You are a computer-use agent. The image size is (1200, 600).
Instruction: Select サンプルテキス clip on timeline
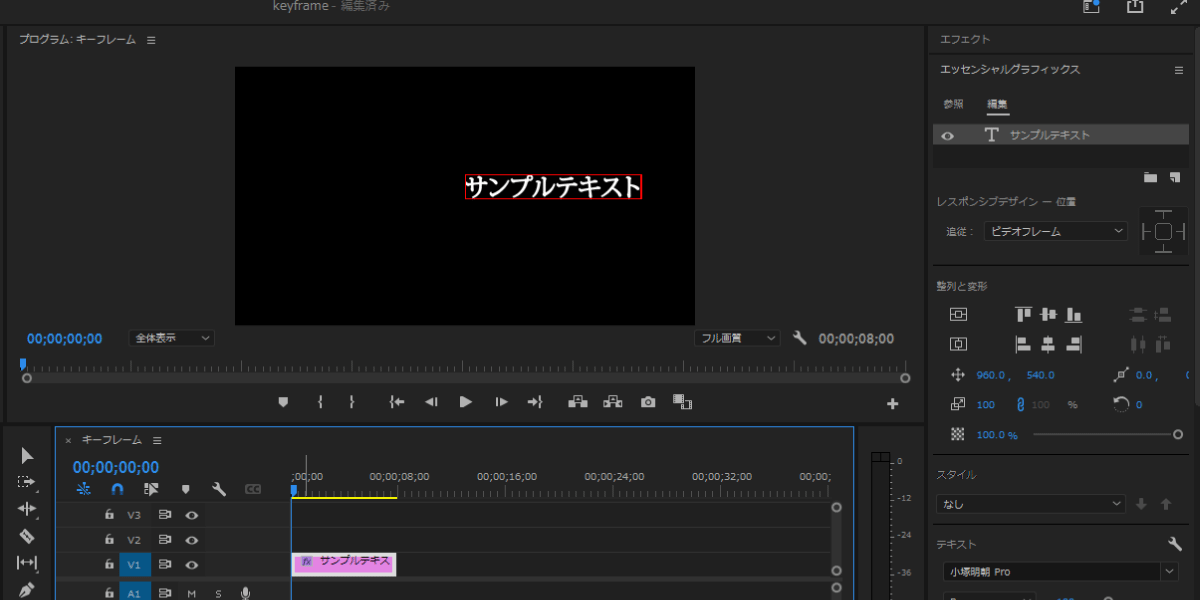(344, 563)
